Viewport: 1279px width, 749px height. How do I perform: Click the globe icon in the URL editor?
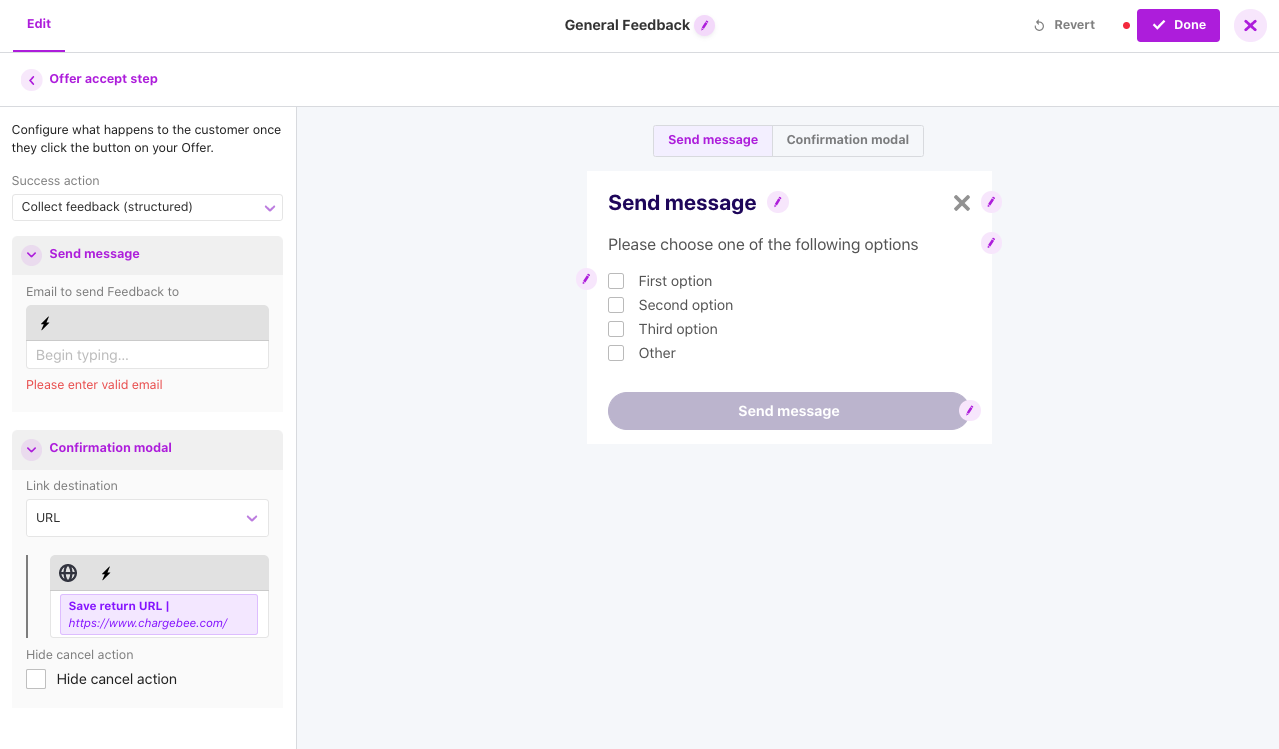click(x=68, y=573)
